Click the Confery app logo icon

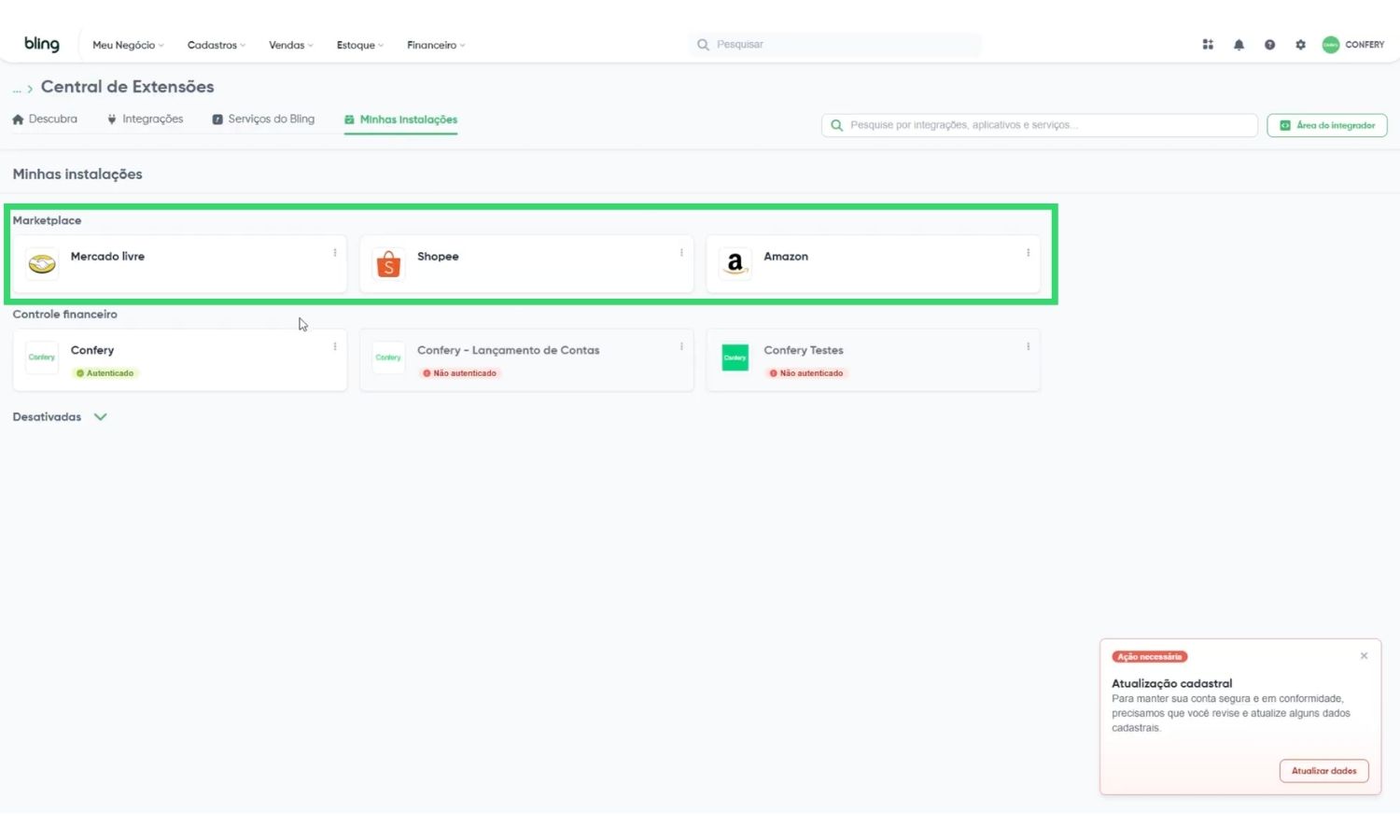pos(42,357)
